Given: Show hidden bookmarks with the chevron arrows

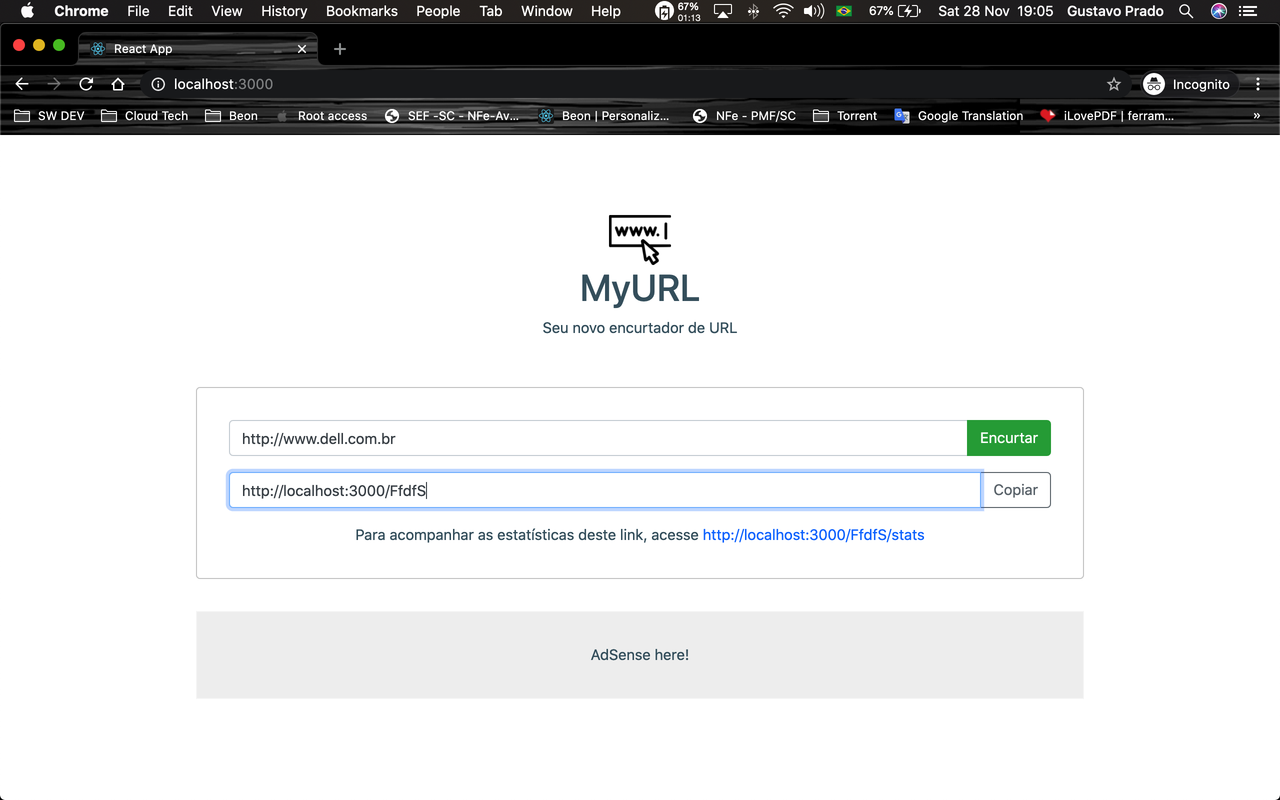Looking at the screenshot, I should pos(1257,115).
